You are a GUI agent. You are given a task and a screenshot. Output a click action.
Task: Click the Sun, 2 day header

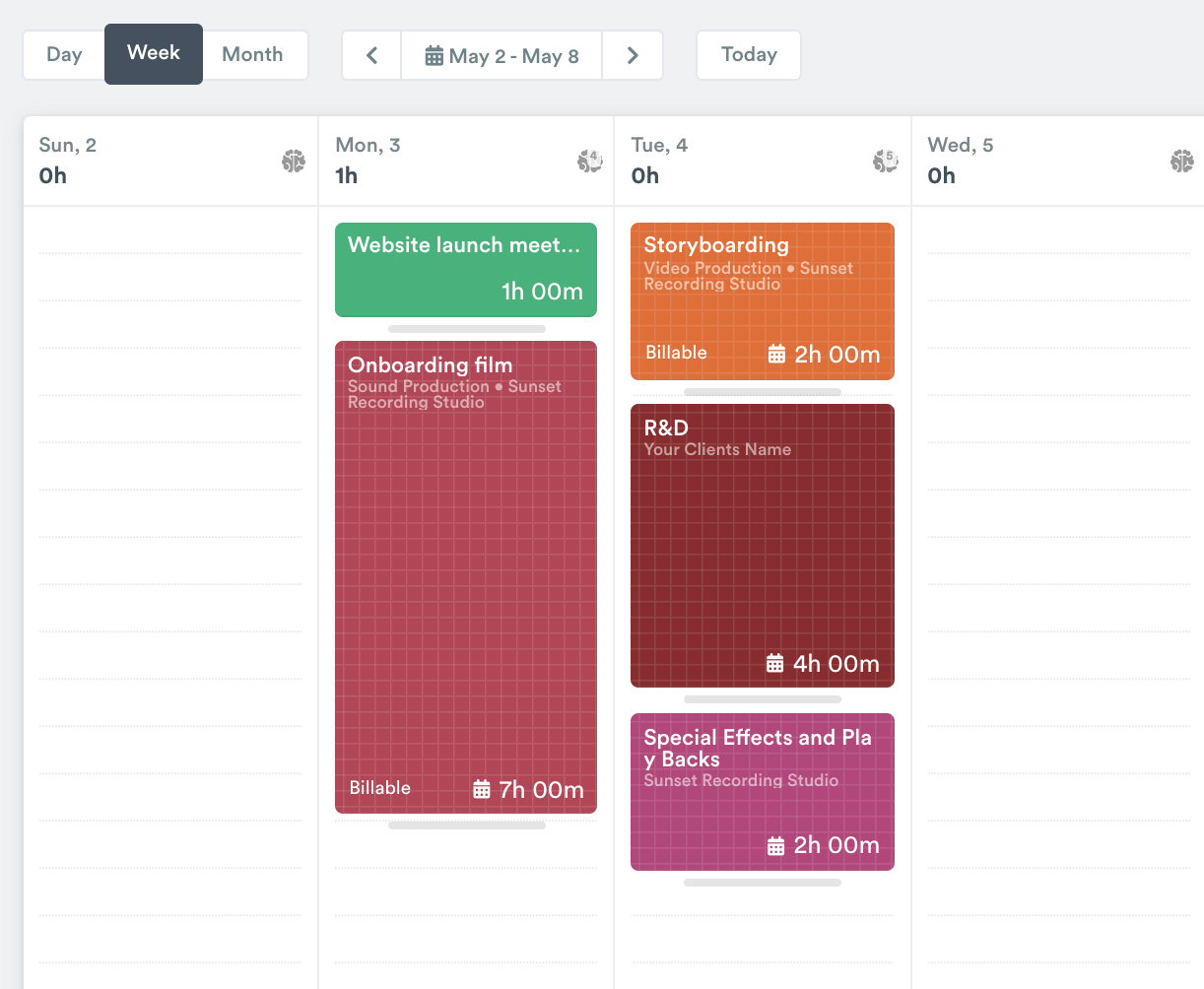tap(68, 146)
